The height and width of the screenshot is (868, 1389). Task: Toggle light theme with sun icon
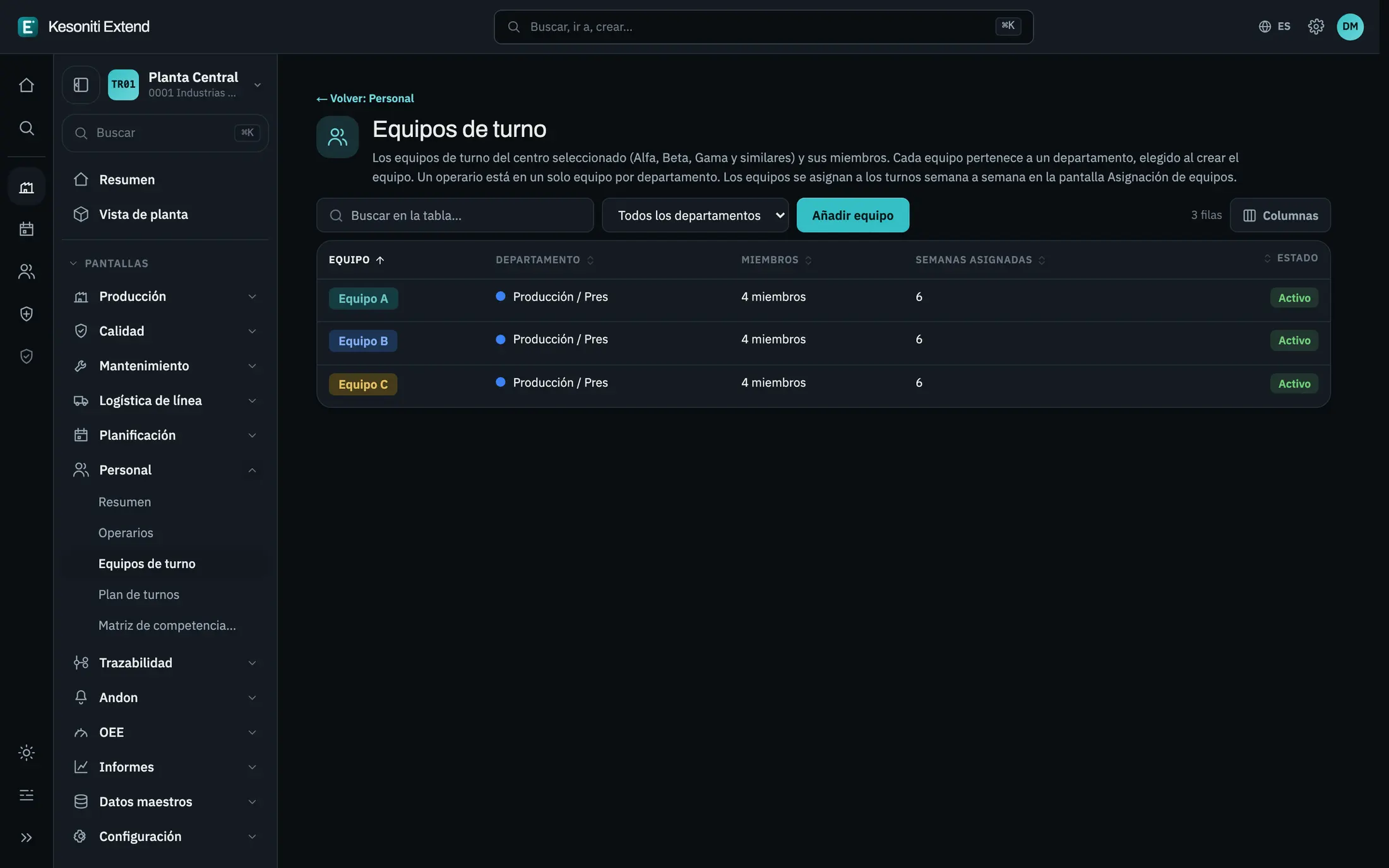(27, 752)
